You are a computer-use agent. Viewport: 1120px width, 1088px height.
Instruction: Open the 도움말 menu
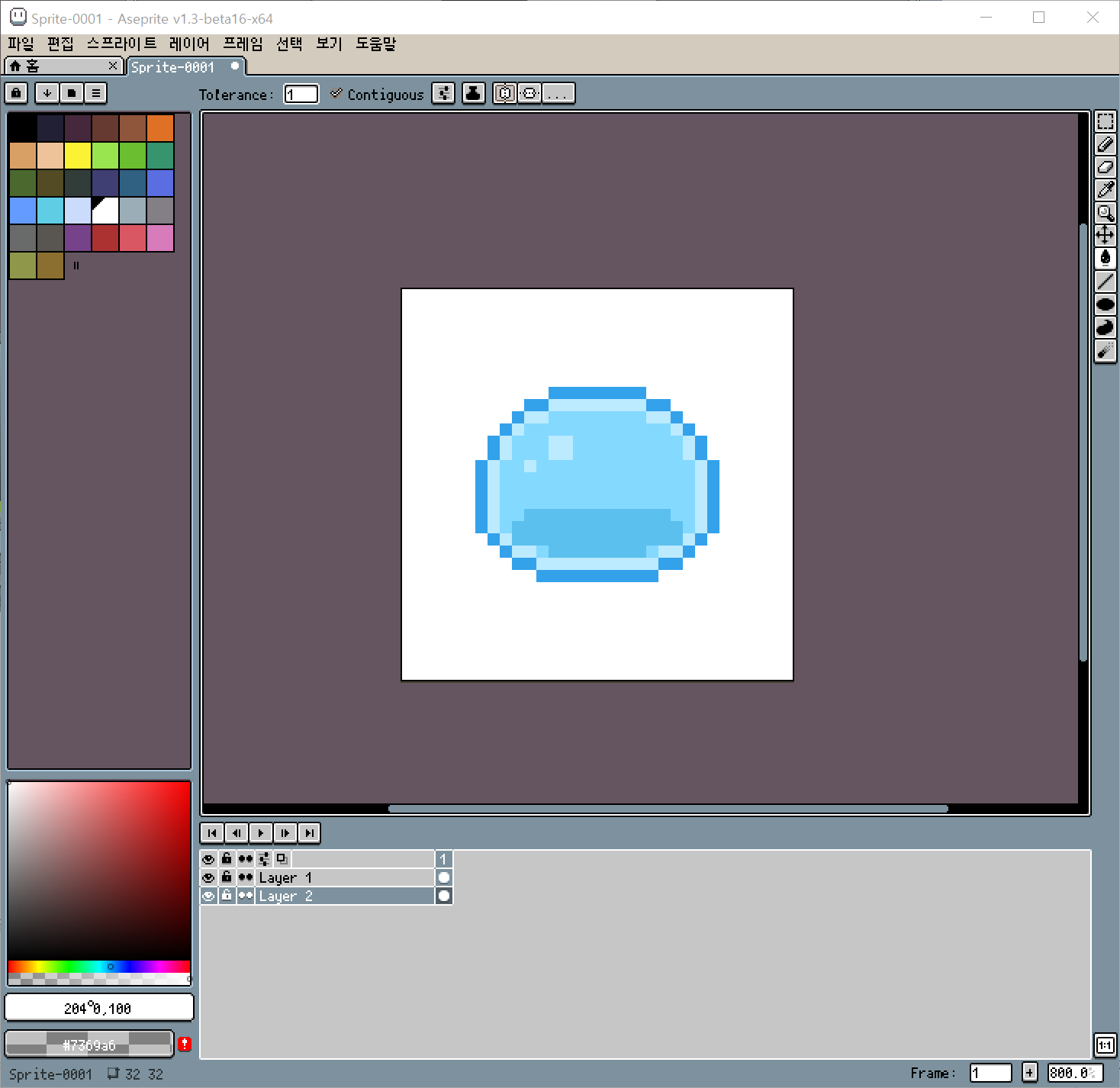click(376, 43)
